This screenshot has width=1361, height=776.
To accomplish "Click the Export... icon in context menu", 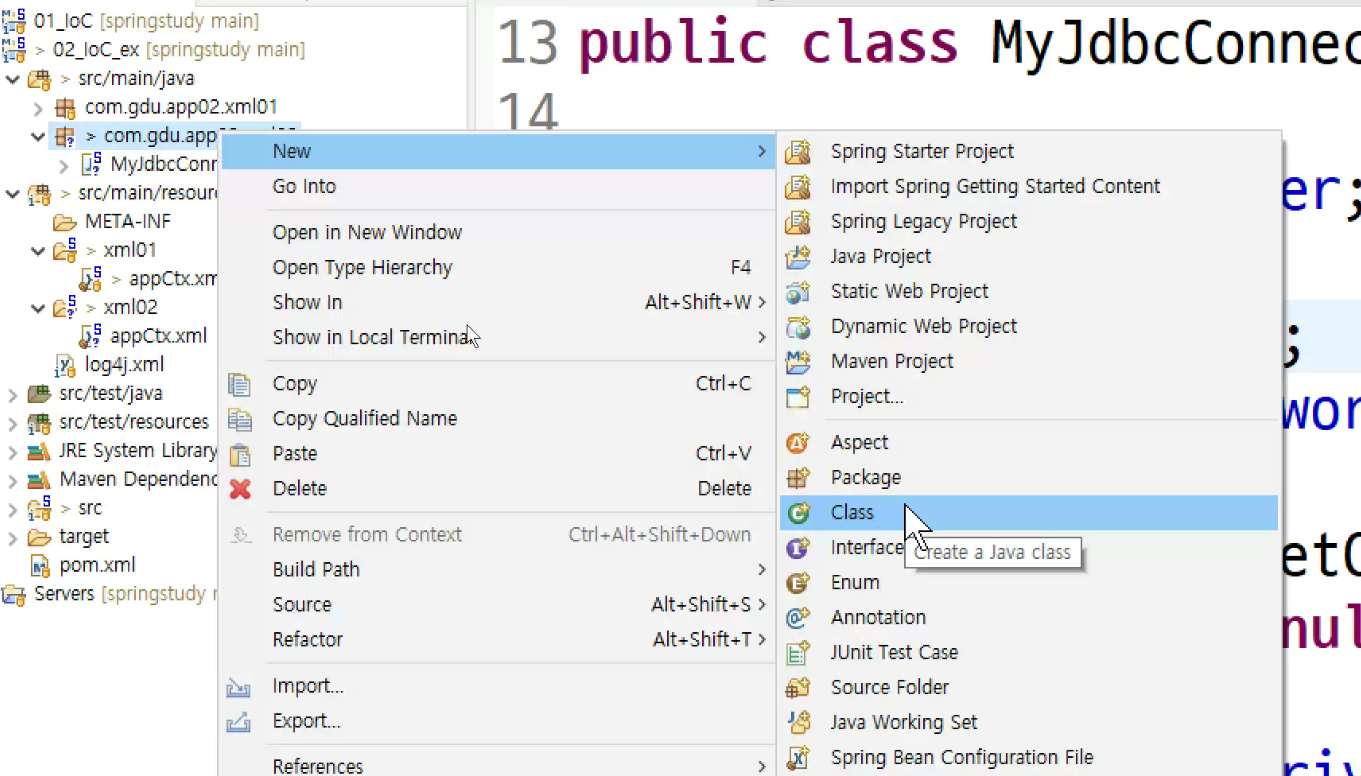I will [239, 722].
